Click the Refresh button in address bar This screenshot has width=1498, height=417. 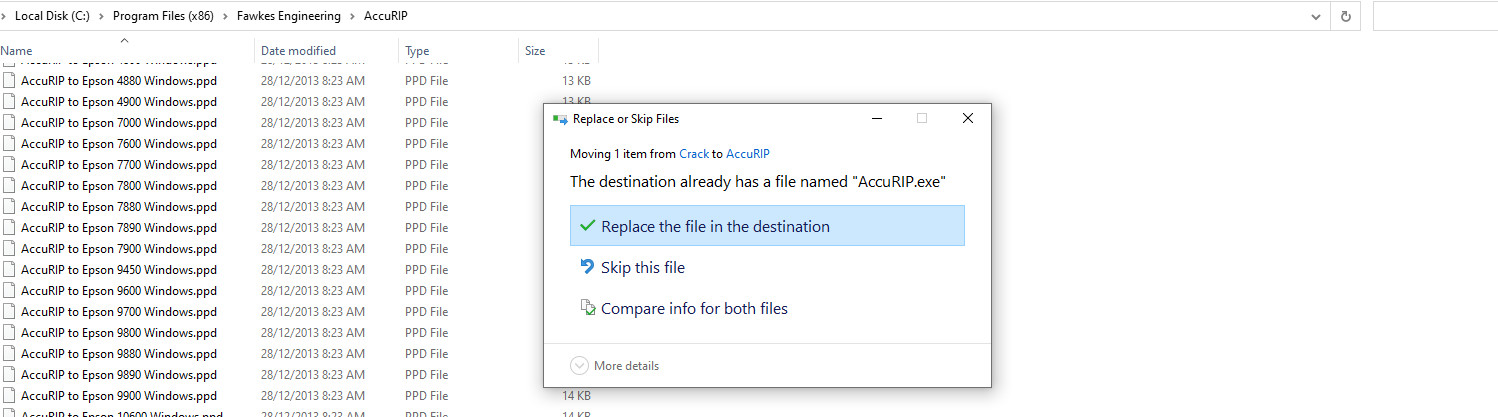(1346, 16)
